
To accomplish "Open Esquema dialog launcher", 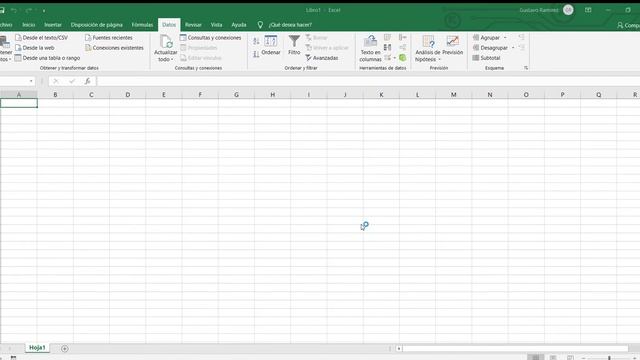I will 526,68.
